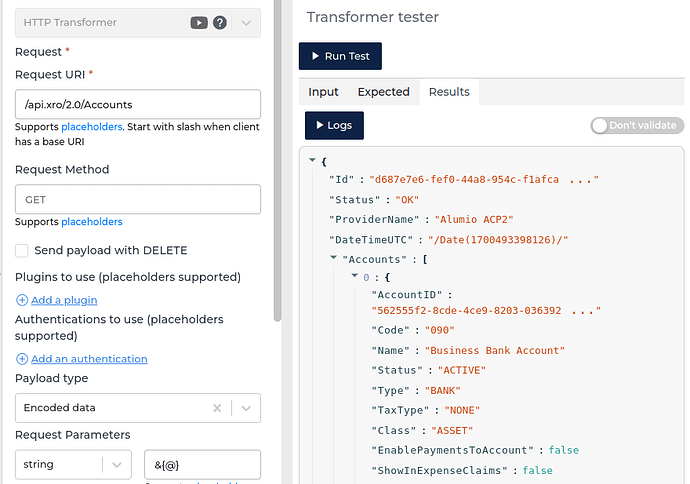The width and height of the screenshot is (690, 484).
Task: Collapse the root JSON object
Action: click(312, 160)
